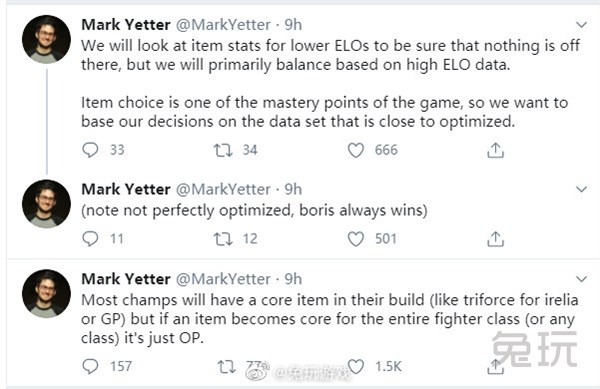
Task: Retweet the 'boris always wins' tweet
Action: (223, 239)
